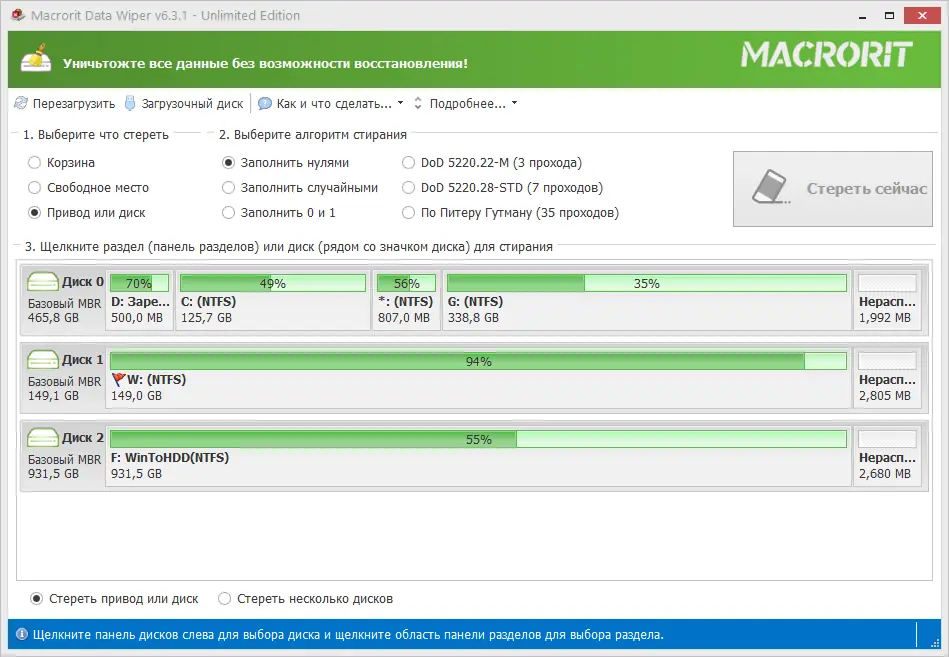The width and height of the screenshot is (949, 657).
Task: Select C: (NTFS) 125,7 GB partition
Action: pos(273,301)
